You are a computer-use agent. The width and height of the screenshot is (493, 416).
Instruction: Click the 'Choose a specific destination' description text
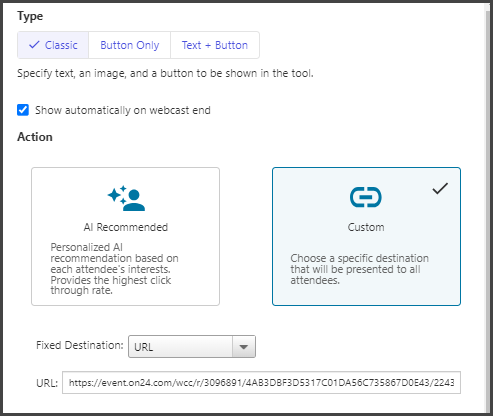(359, 269)
